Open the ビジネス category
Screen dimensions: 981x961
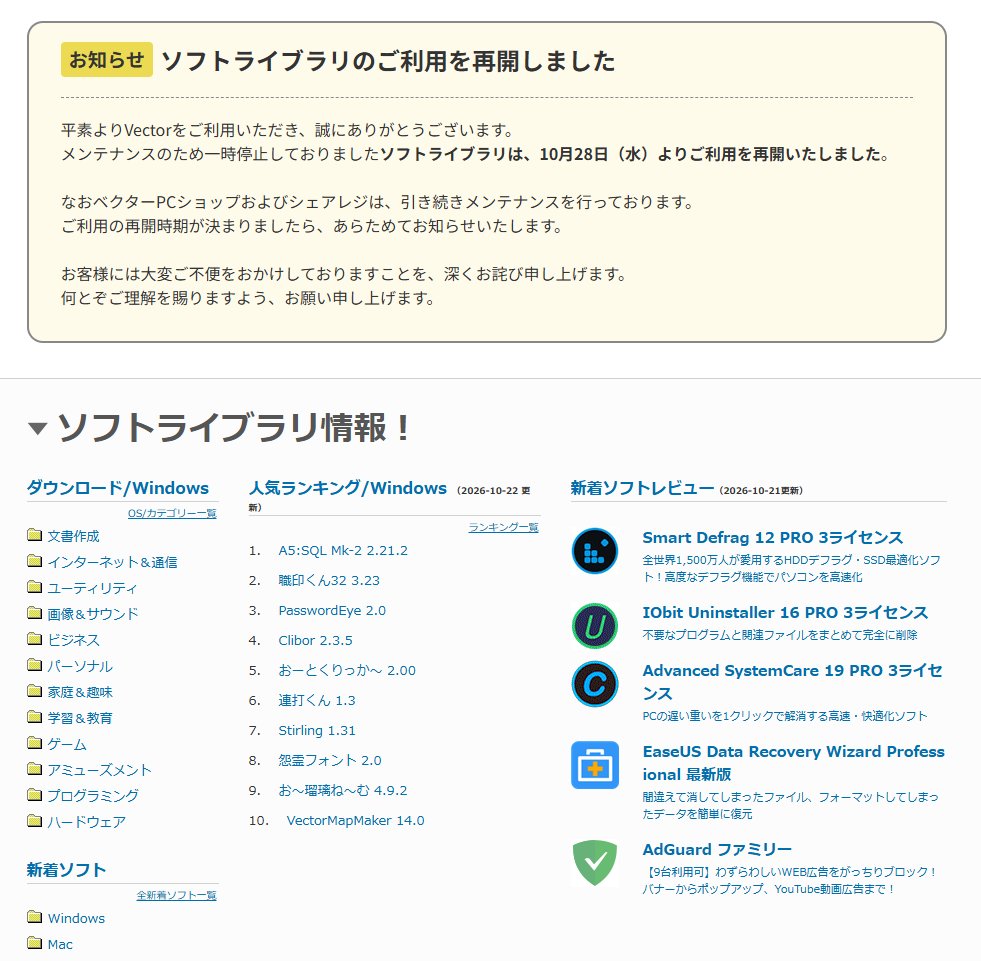click(73, 640)
